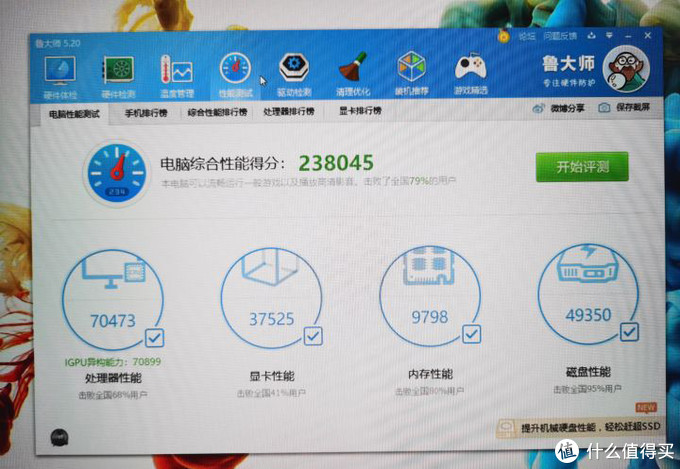
Task: Toggle the 内存性能 test checkbox
Action: click(x=472, y=334)
